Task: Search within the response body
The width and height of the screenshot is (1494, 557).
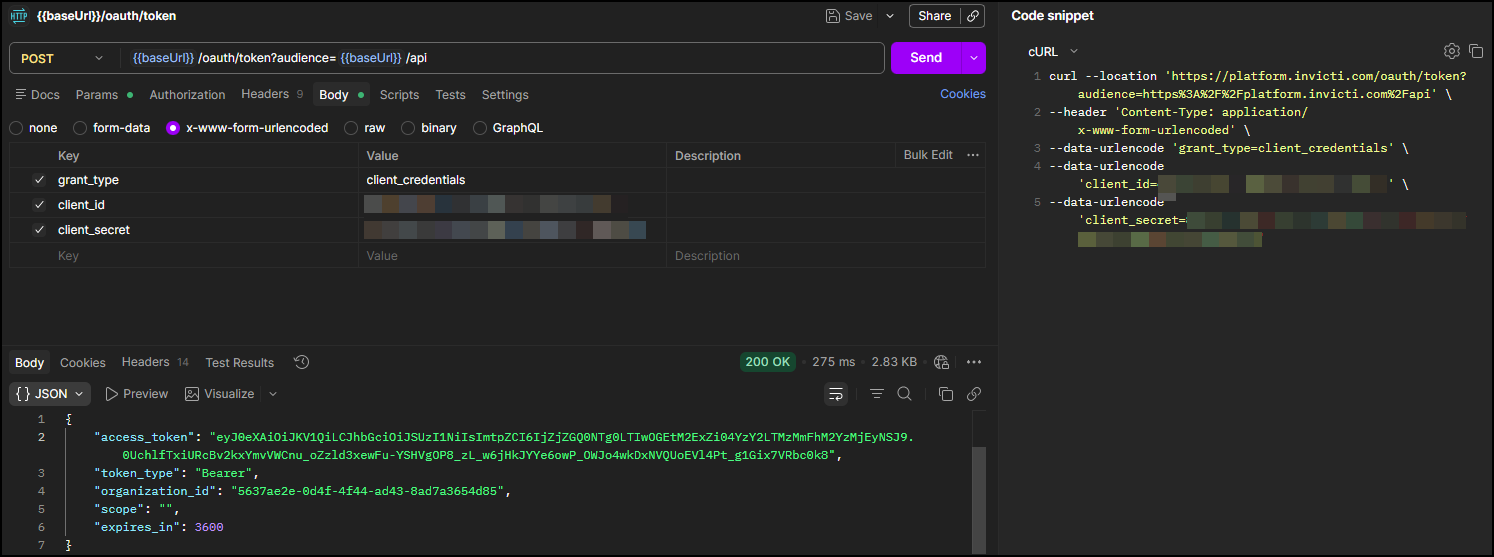Action: coord(904,394)
